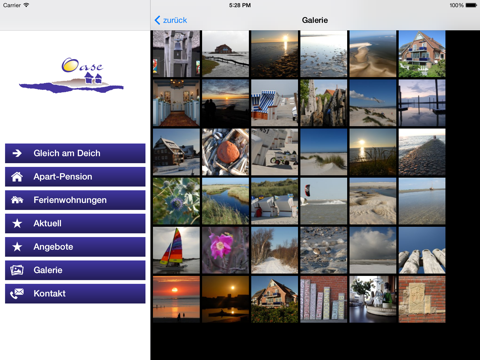Tap the photo icon next to Galerie

[17, 270]
